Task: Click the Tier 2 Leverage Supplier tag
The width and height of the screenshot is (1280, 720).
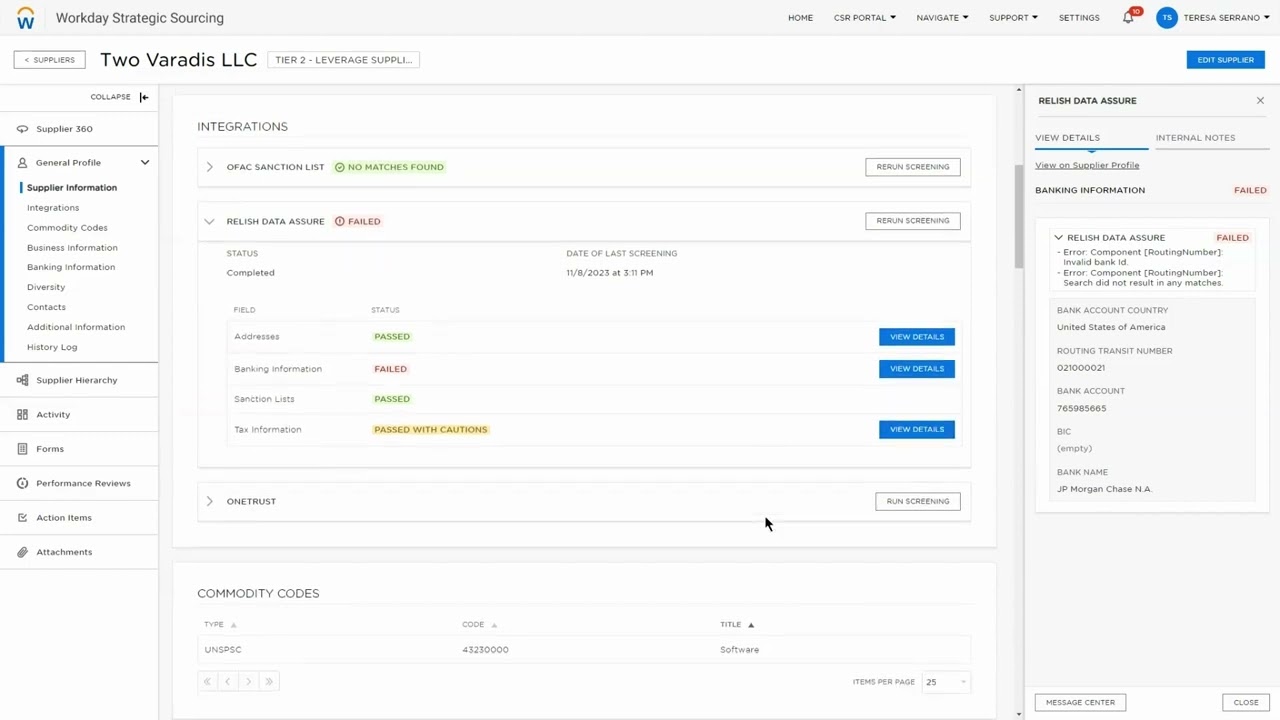Action: pyautogui.click(x=344, y=60)
